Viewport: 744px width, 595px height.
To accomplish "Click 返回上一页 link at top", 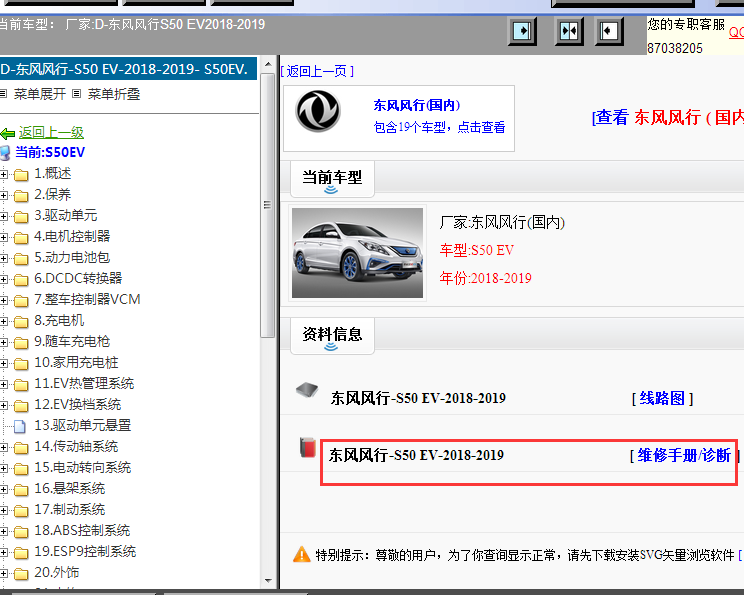I will pyautogui.click(x=317, y=71).
